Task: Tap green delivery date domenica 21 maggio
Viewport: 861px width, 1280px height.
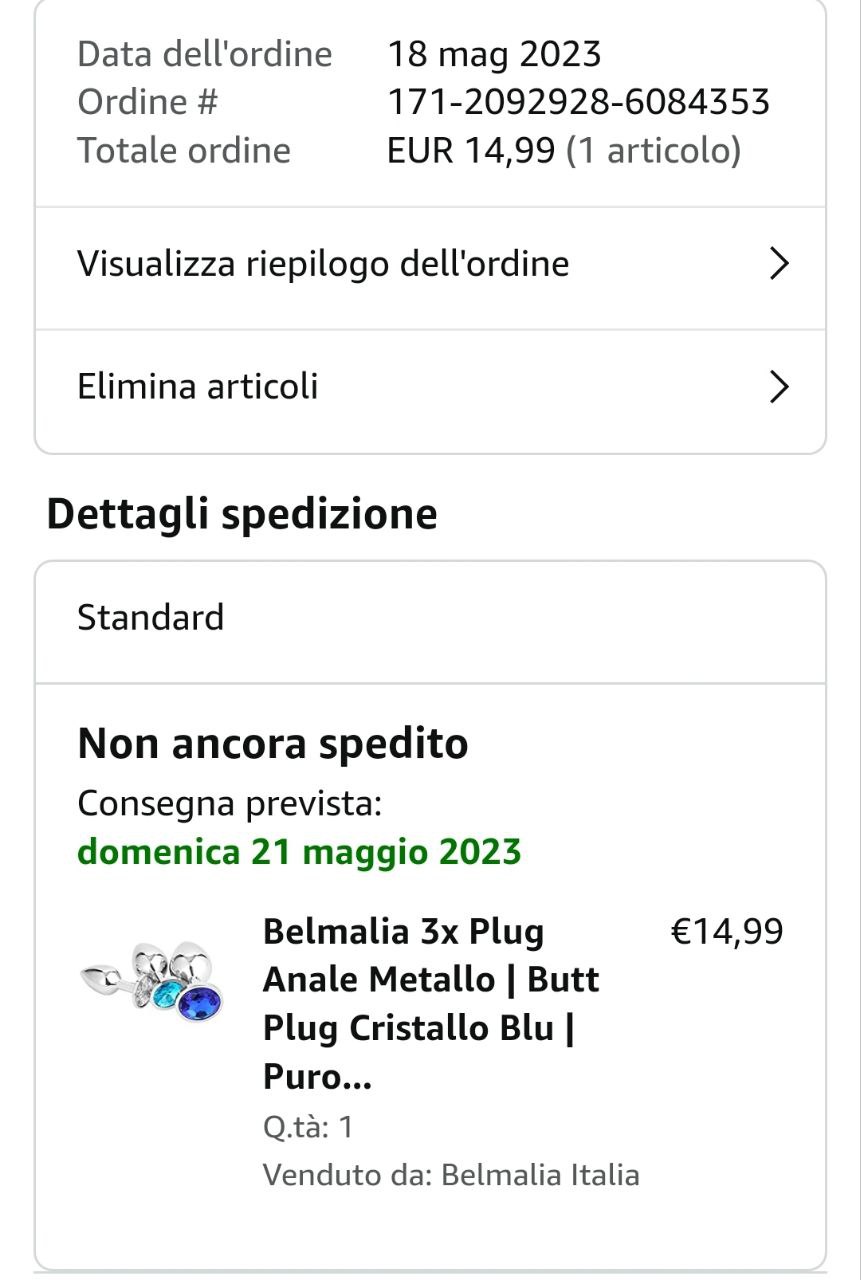Action: pos(299,852)
